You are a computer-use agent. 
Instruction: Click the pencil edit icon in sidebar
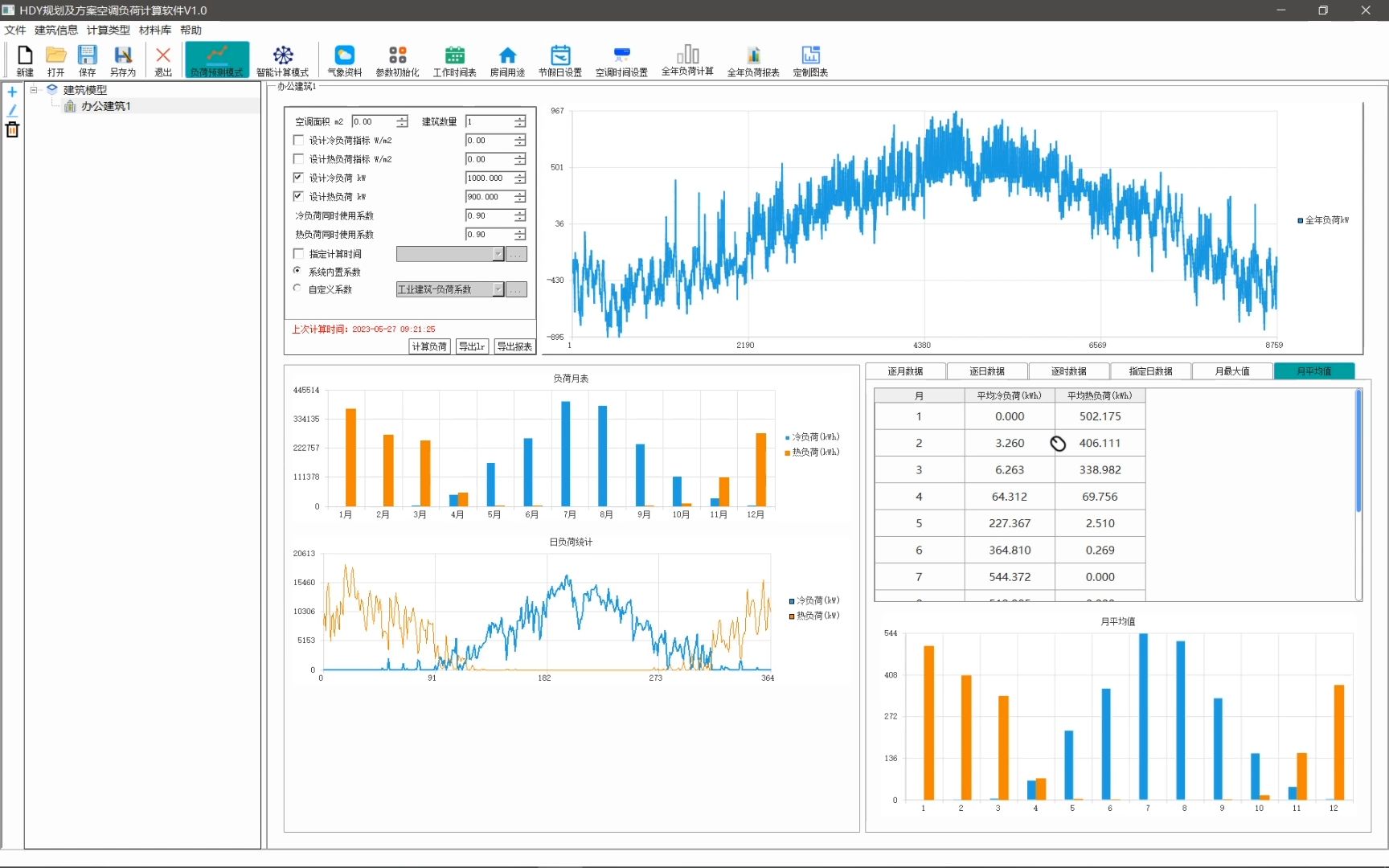click(12, 111)
